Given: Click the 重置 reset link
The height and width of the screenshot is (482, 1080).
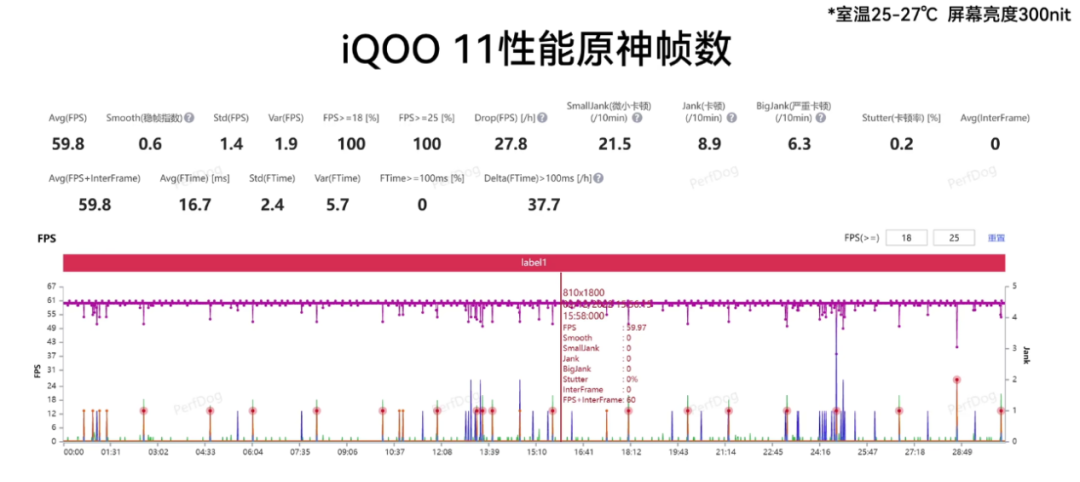Looking at the screenshot, I should tap(997, 238).
